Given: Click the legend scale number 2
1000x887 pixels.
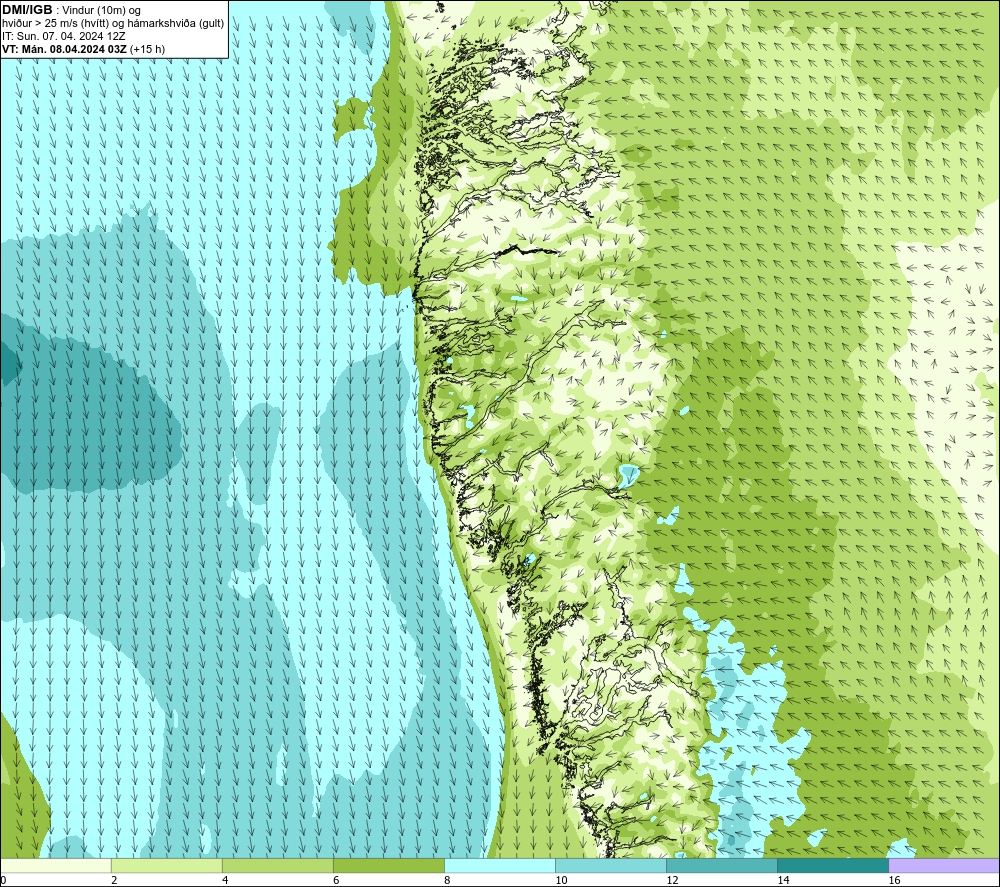Looking at the screenshot, I should tap(114, 881).
